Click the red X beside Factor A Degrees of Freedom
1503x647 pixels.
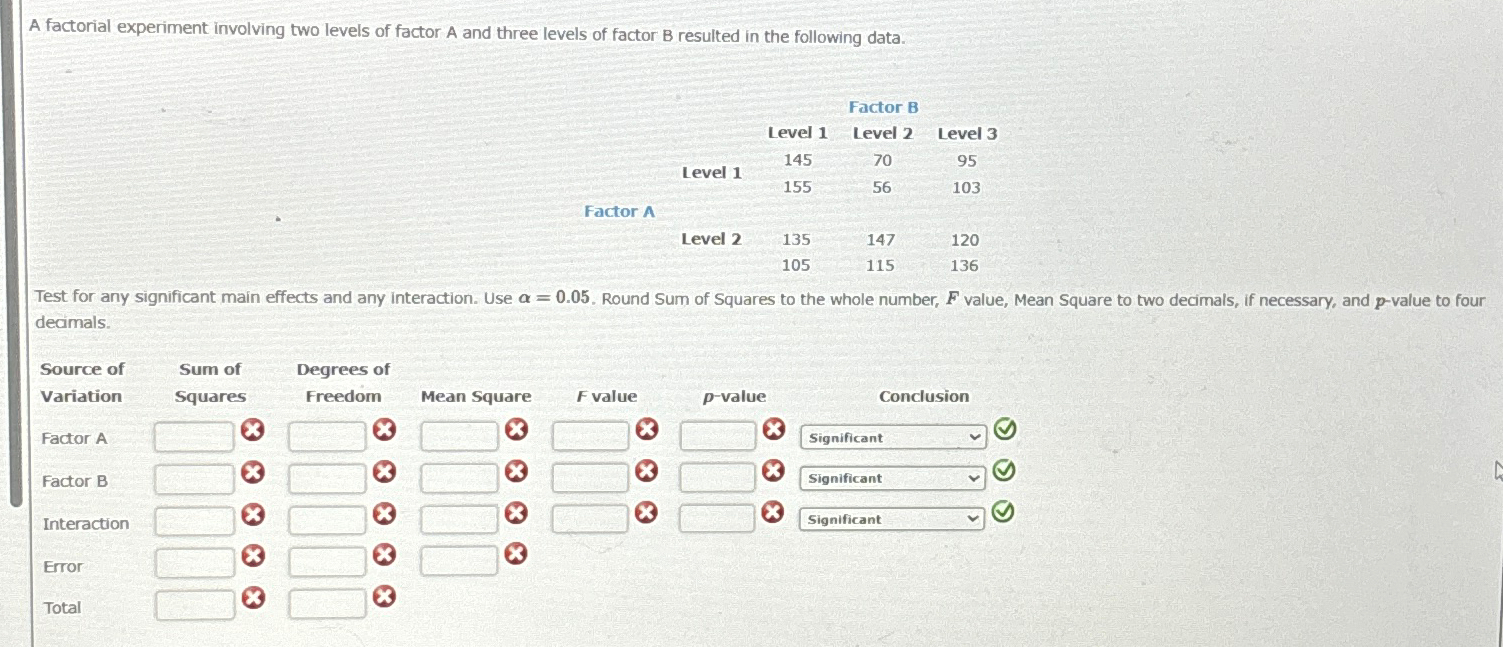pos(386,430)
